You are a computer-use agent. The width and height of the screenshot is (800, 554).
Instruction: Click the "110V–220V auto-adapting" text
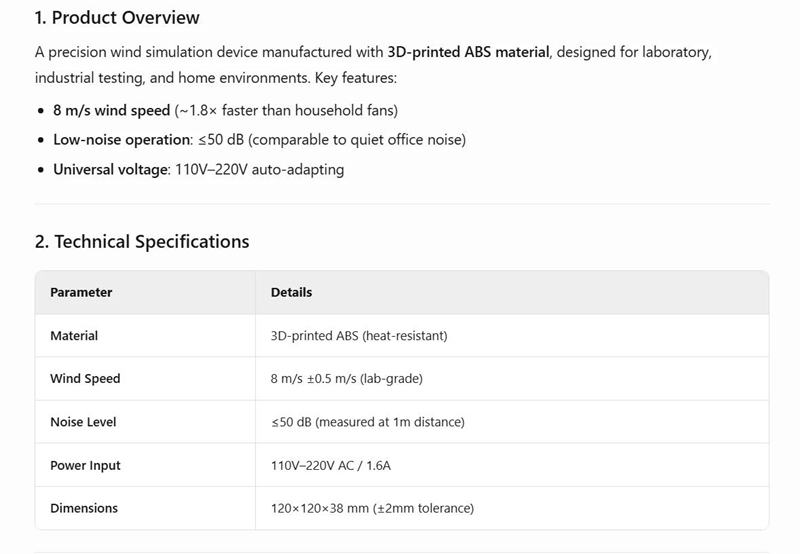(259, 170)
